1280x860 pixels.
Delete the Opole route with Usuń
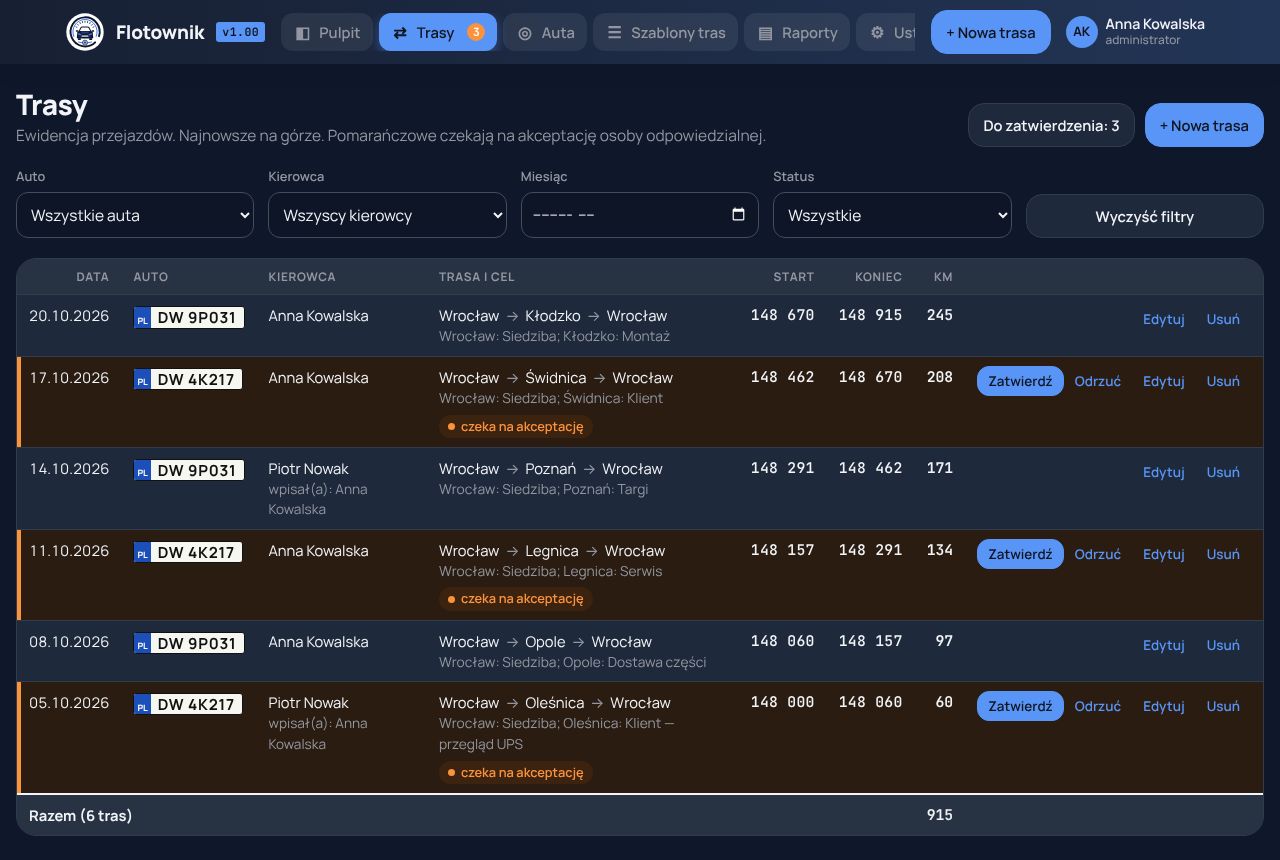tap(1223, 645)
